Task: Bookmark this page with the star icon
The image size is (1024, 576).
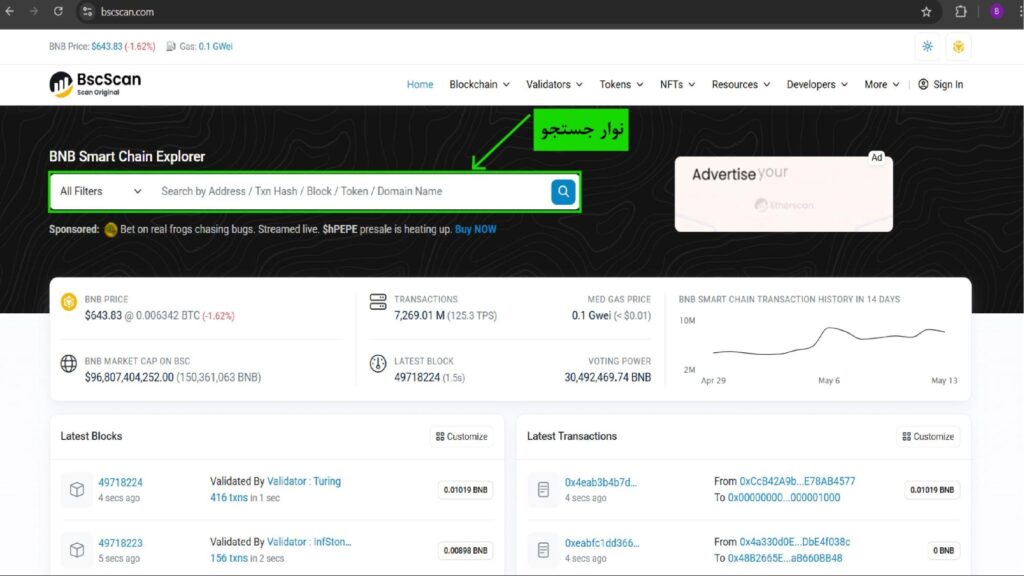Action: pyautogui.click(x=926, y=12)
